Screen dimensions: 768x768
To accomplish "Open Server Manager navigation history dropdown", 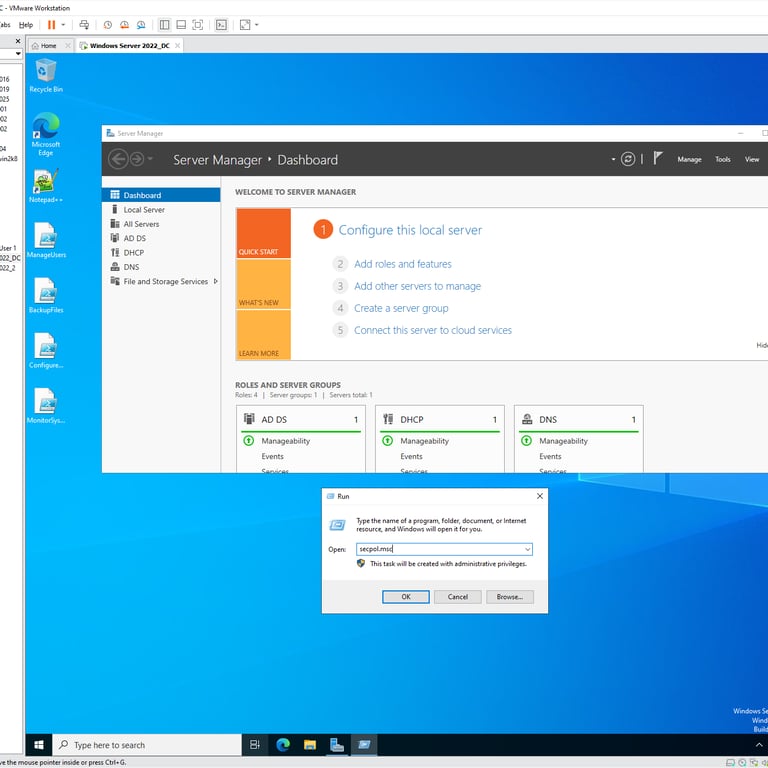I will click(x=150, y=159).
